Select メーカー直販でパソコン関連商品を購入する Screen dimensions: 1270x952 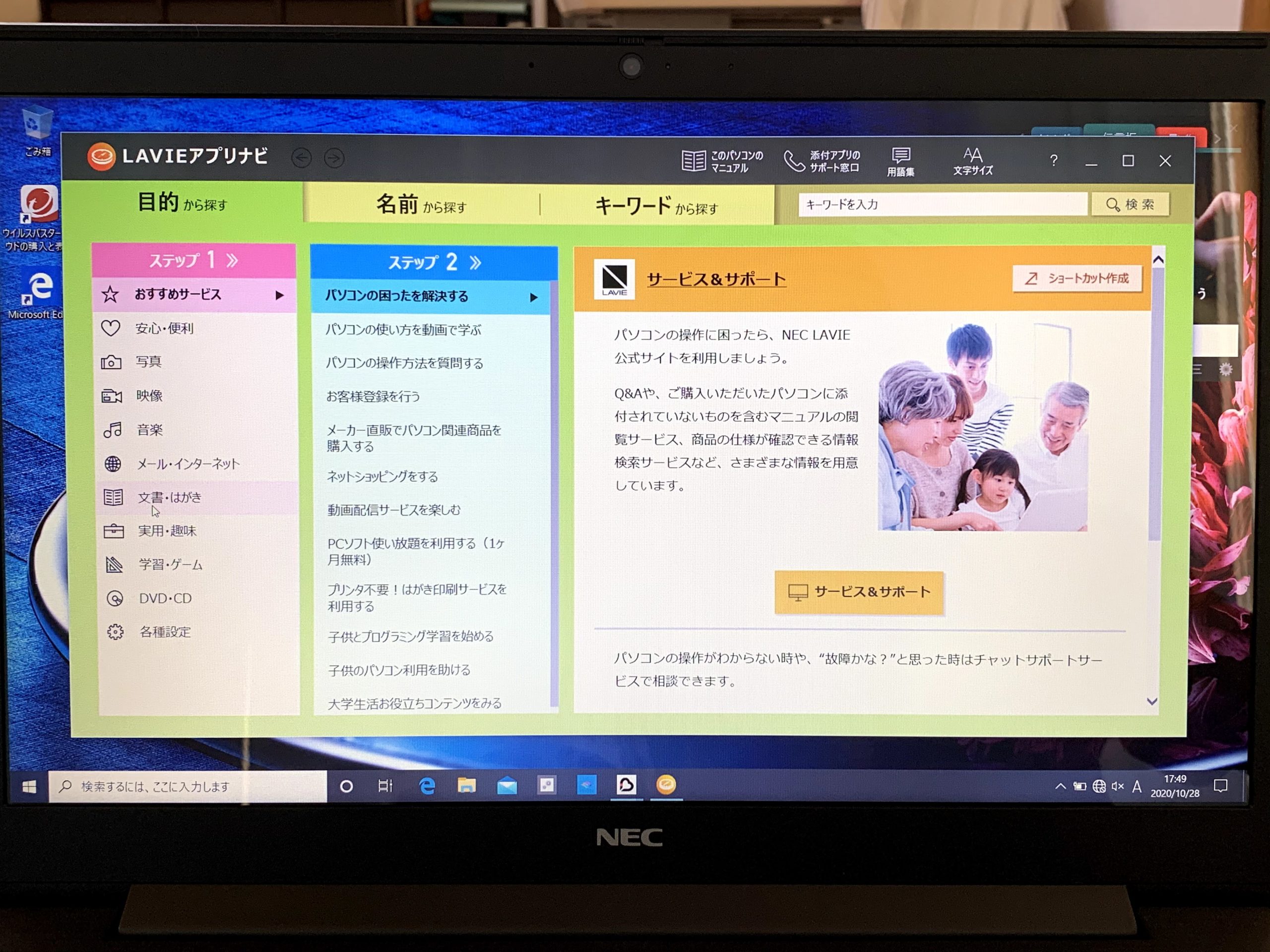tap(431, 438)
